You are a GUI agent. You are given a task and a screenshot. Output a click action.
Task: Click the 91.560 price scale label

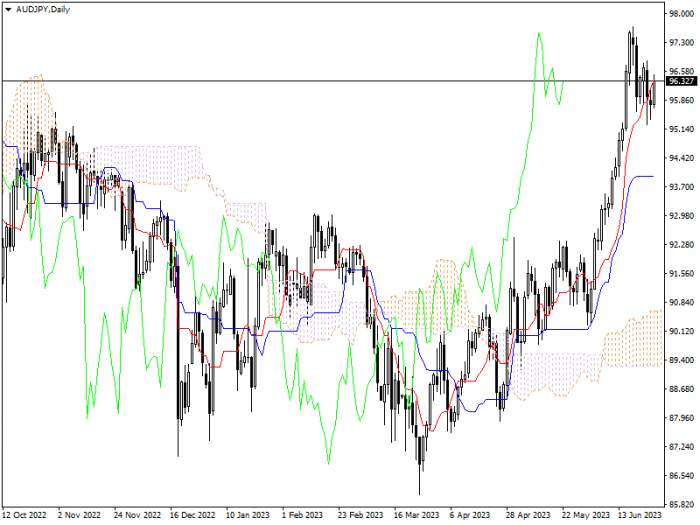point(682,273)
